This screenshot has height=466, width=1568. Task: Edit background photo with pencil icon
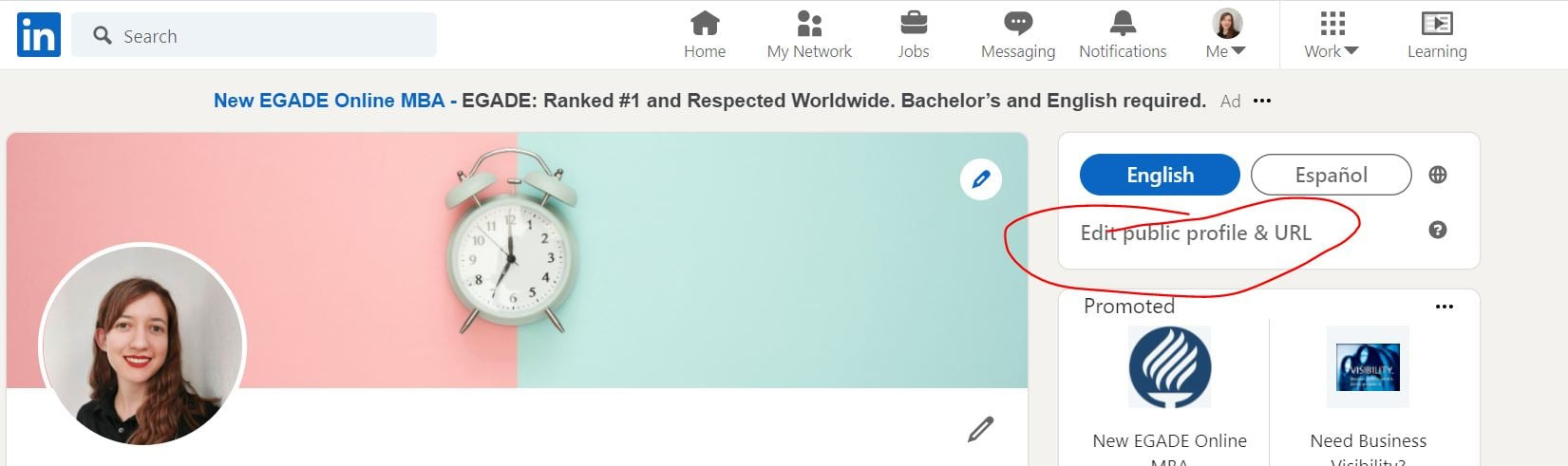pos(981,178)
